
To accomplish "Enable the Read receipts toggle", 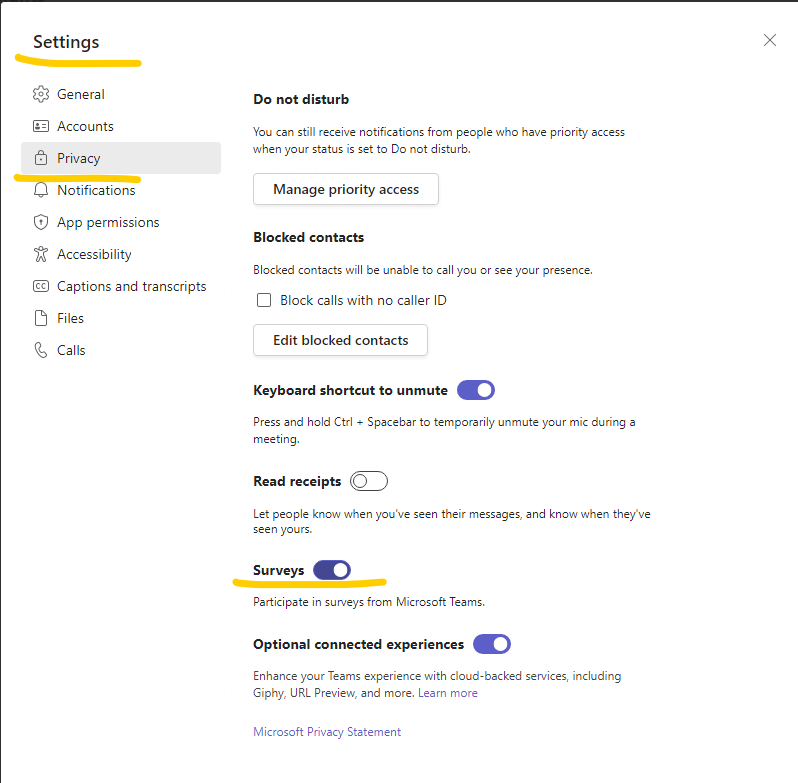I will coord(369,481).
